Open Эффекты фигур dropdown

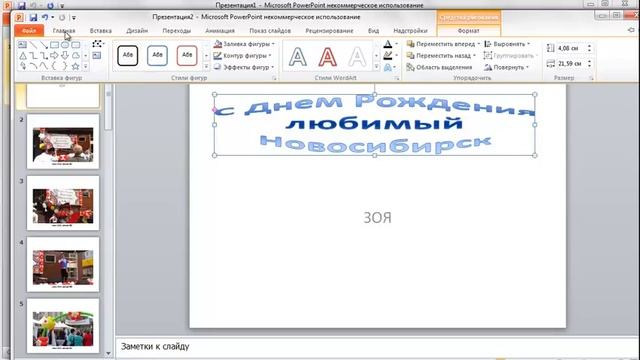244,67
